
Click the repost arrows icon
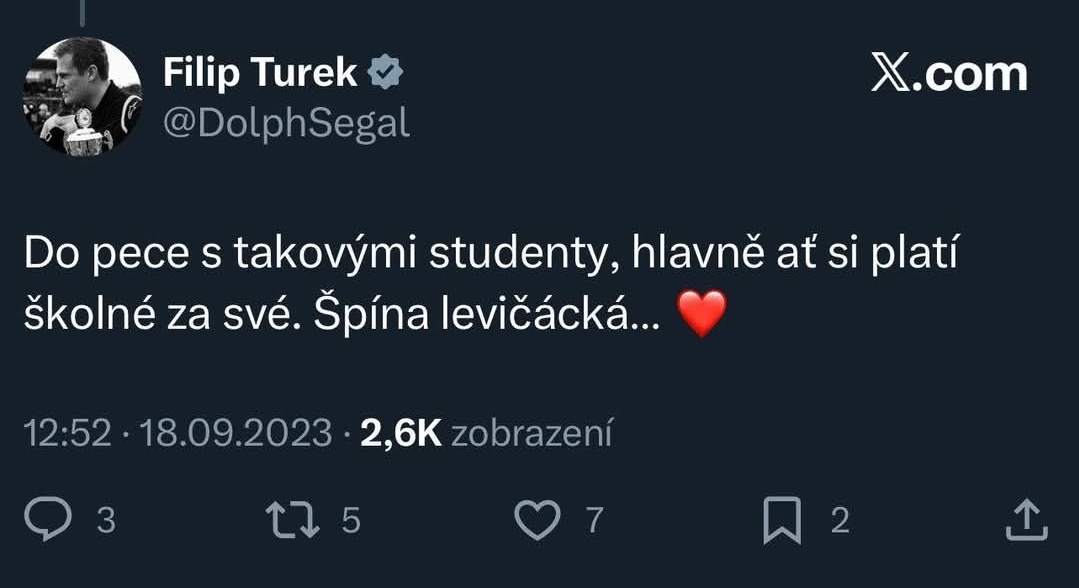click(291, 520)
